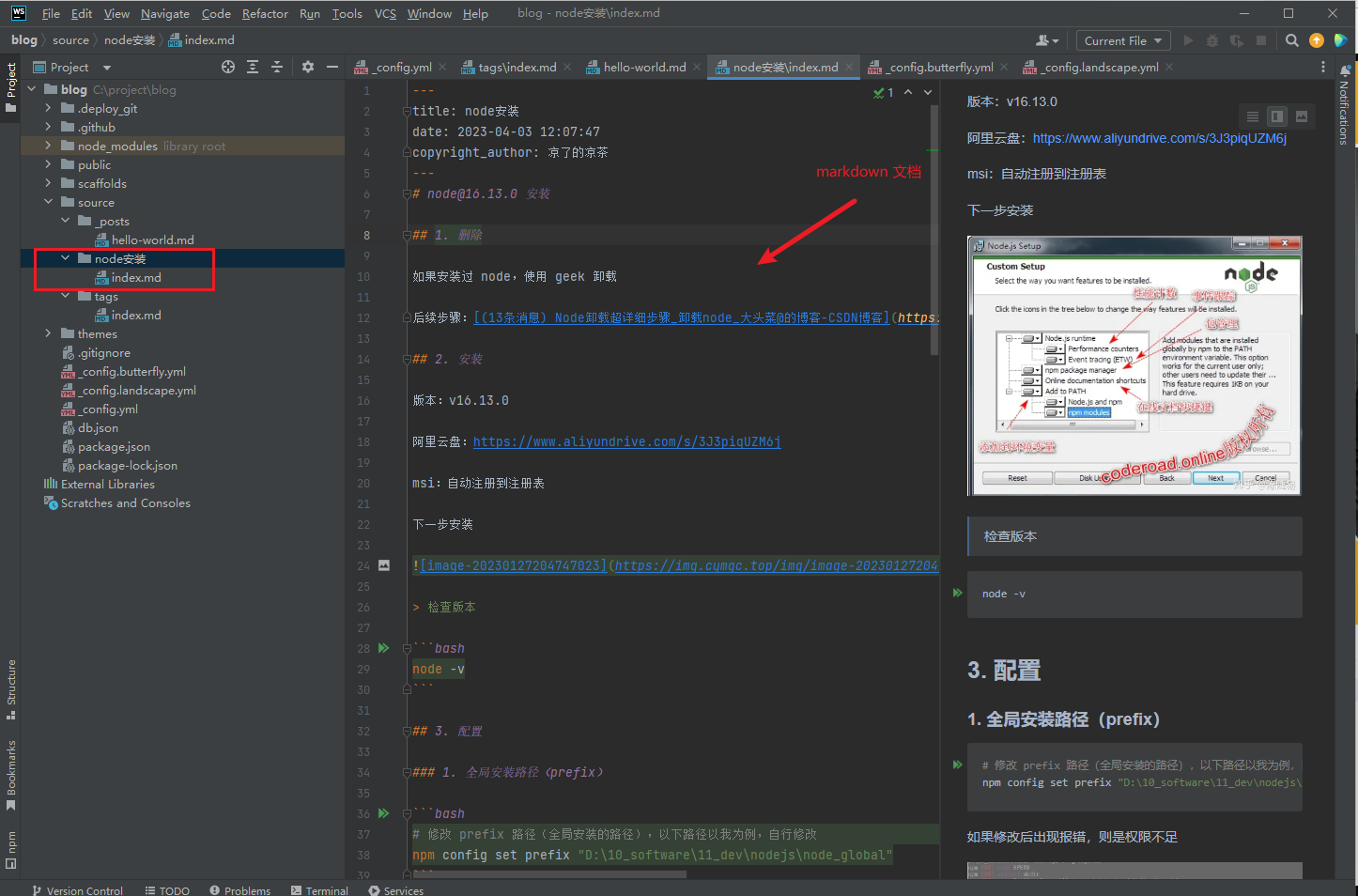Open Services tool window button
The image size is (1358, 896).
click(x=396, y=889)
